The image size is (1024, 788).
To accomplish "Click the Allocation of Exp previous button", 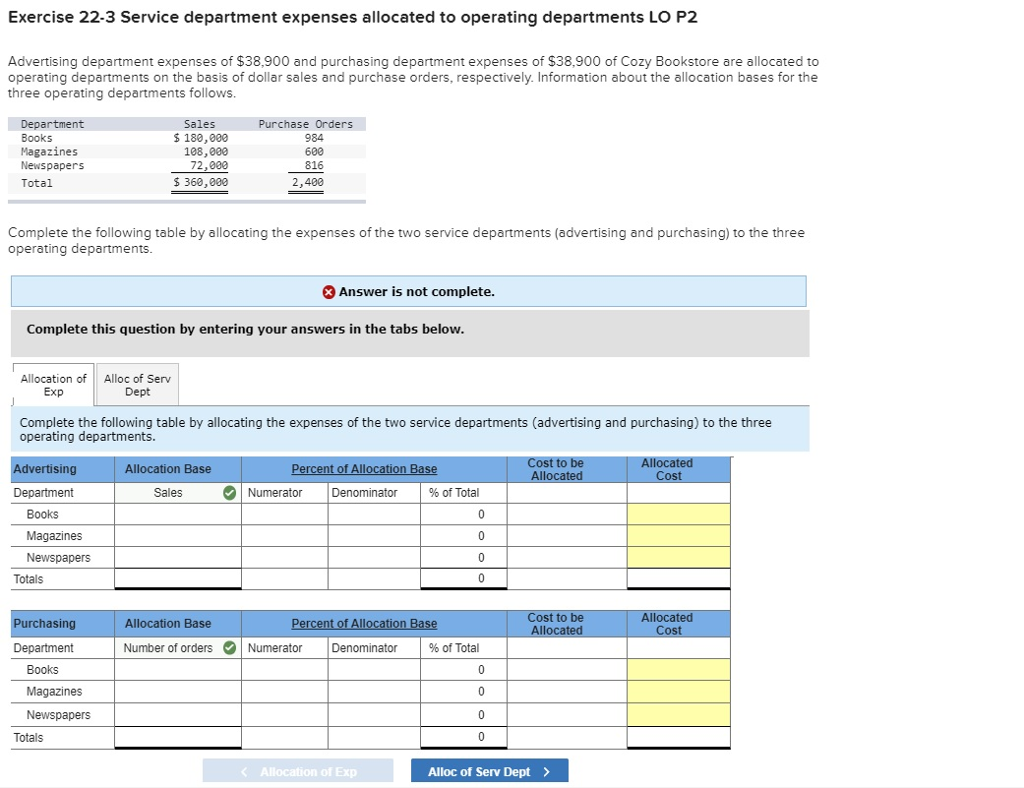I will point(296,770).
